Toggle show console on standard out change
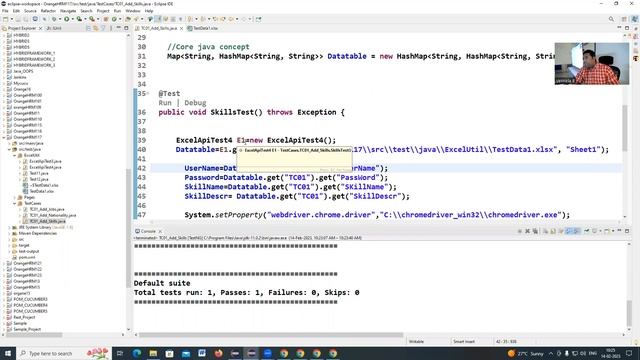Viewport: 640px width, 360px height. 569,231
